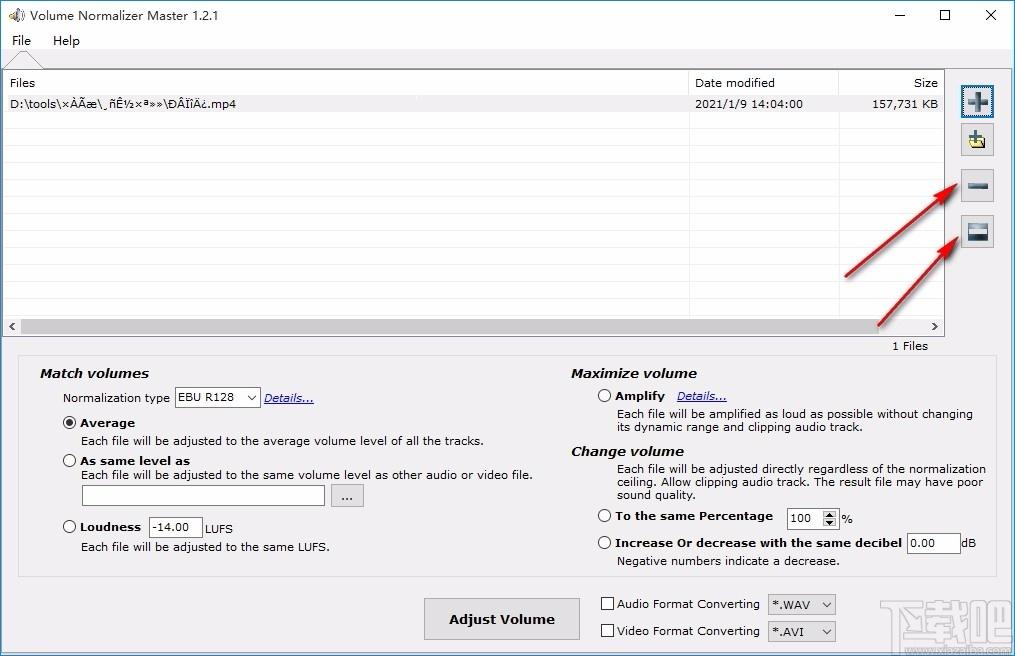Open Details link next to Normalization type

(x=289, y=398)
